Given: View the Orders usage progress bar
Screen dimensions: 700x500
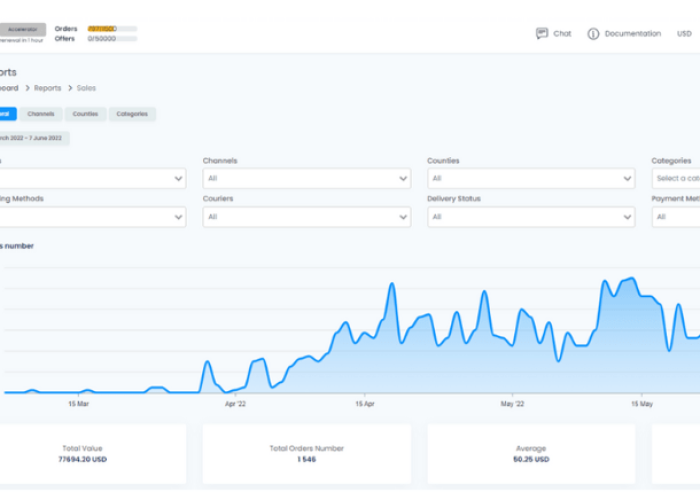Looking at the screenshot, I should pos(112,29).
